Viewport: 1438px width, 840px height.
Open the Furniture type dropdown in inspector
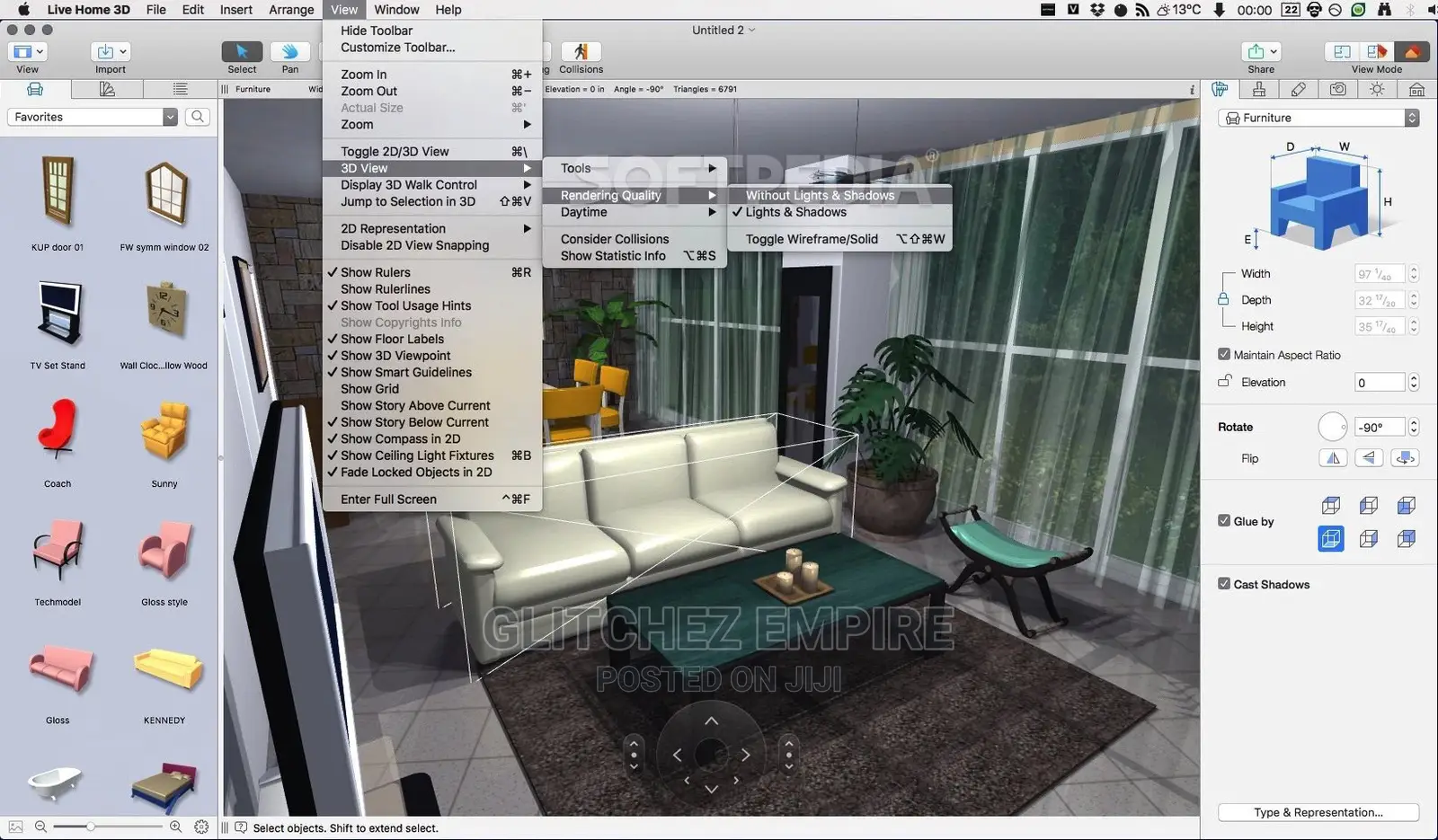click(1318, 118)
